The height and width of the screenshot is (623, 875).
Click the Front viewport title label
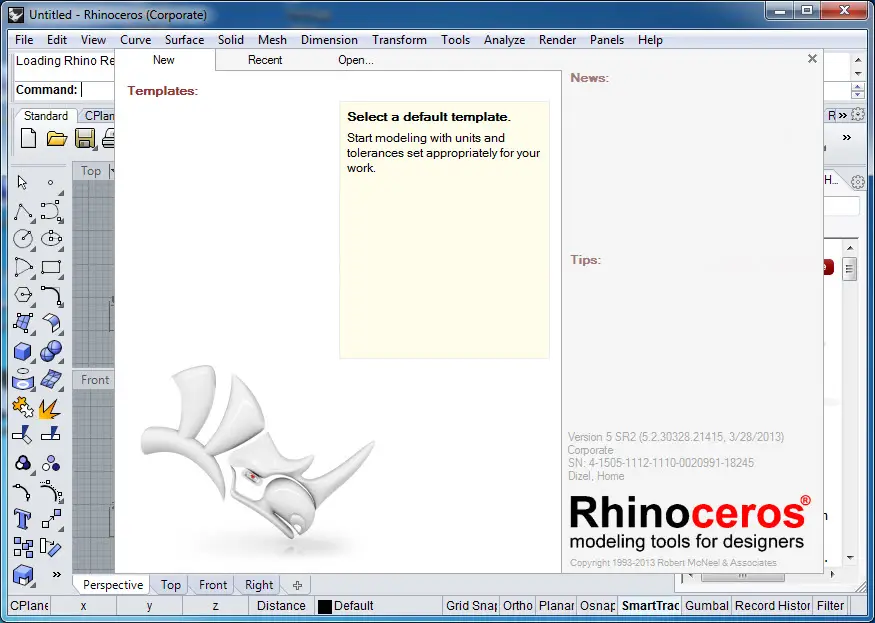click(x=95, y=380)
